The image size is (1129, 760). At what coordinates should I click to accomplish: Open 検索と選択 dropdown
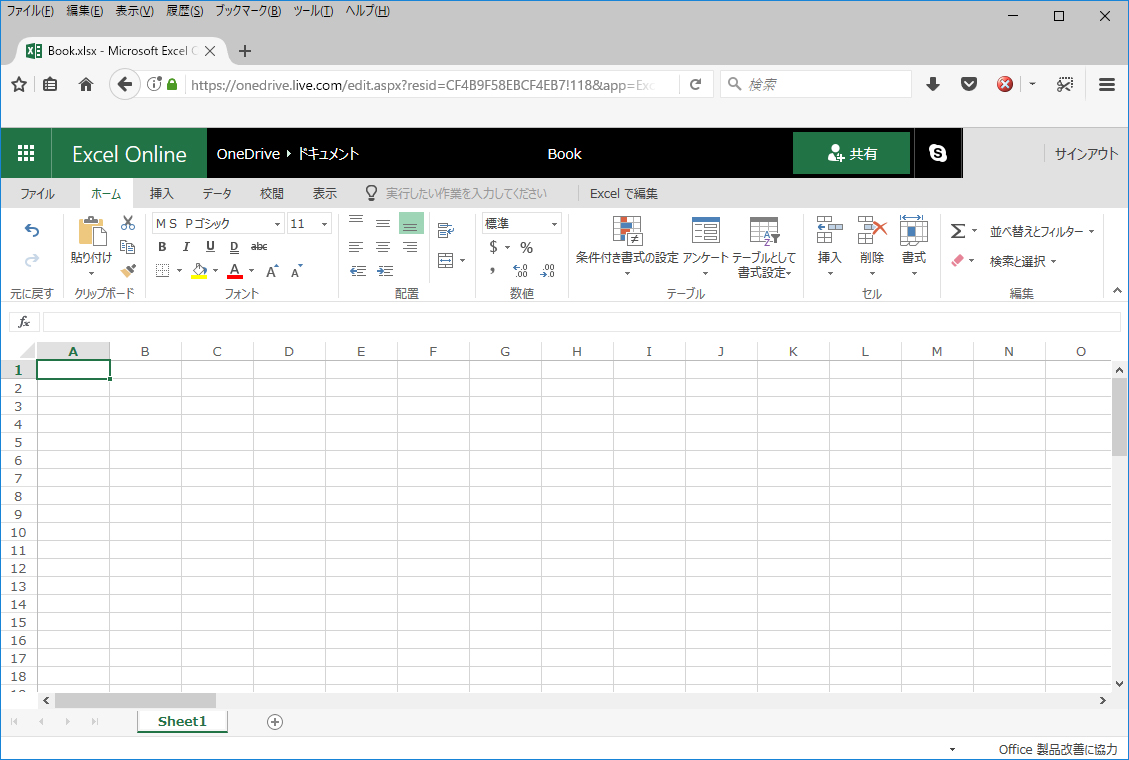coord(1023,261)
